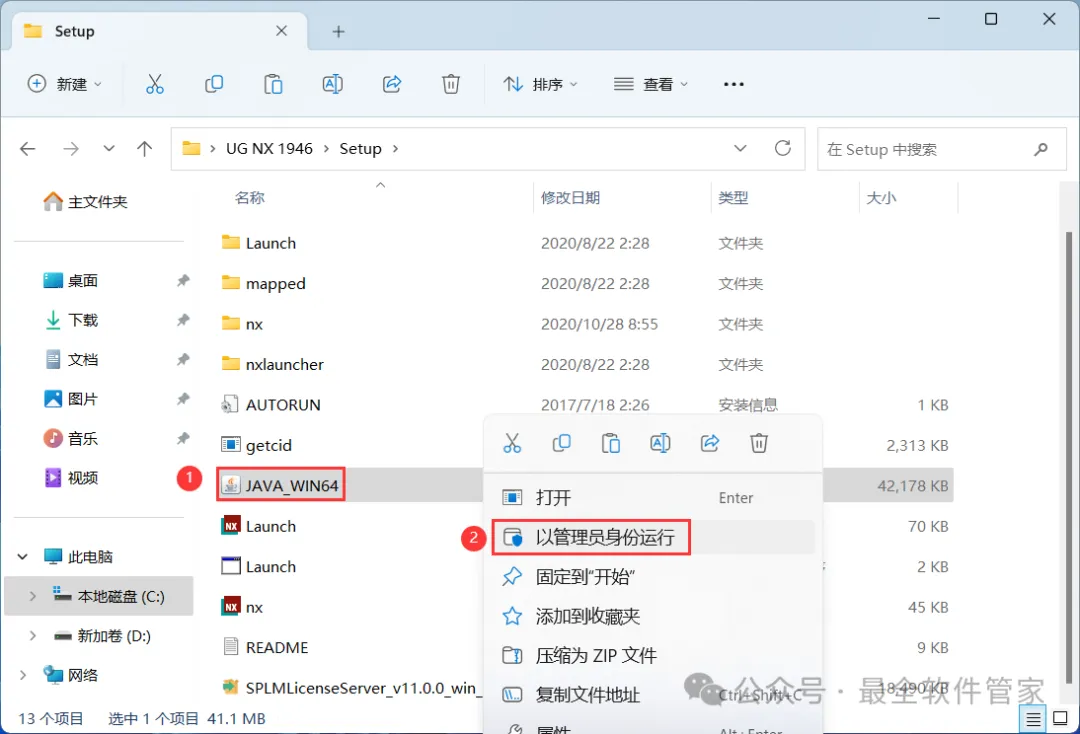
Task: Click the Rename icon in top toolbar
Action: tap(333, 84)
